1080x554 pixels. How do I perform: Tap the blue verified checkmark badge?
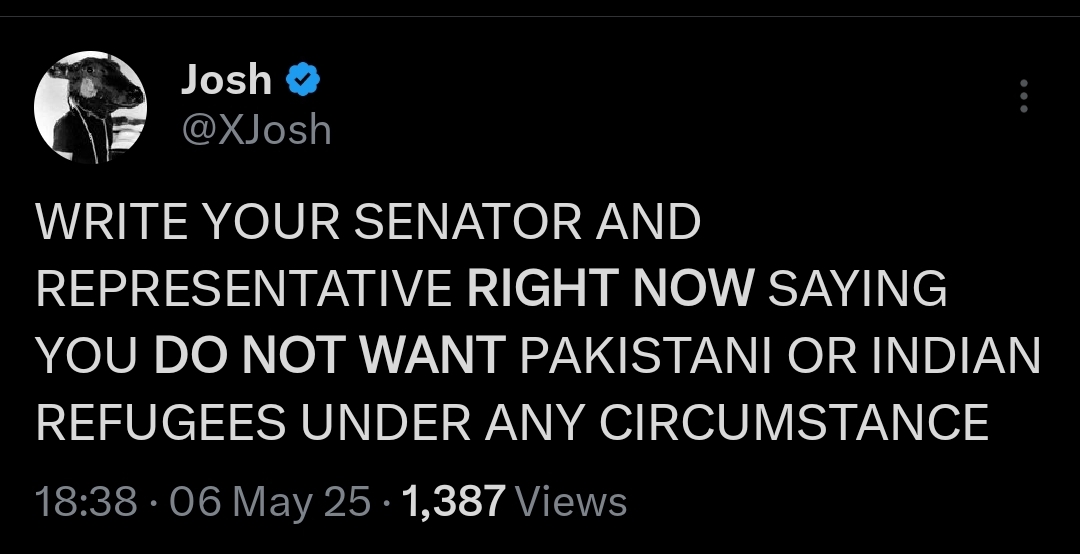pyautogui.click(x=304, y=80)
